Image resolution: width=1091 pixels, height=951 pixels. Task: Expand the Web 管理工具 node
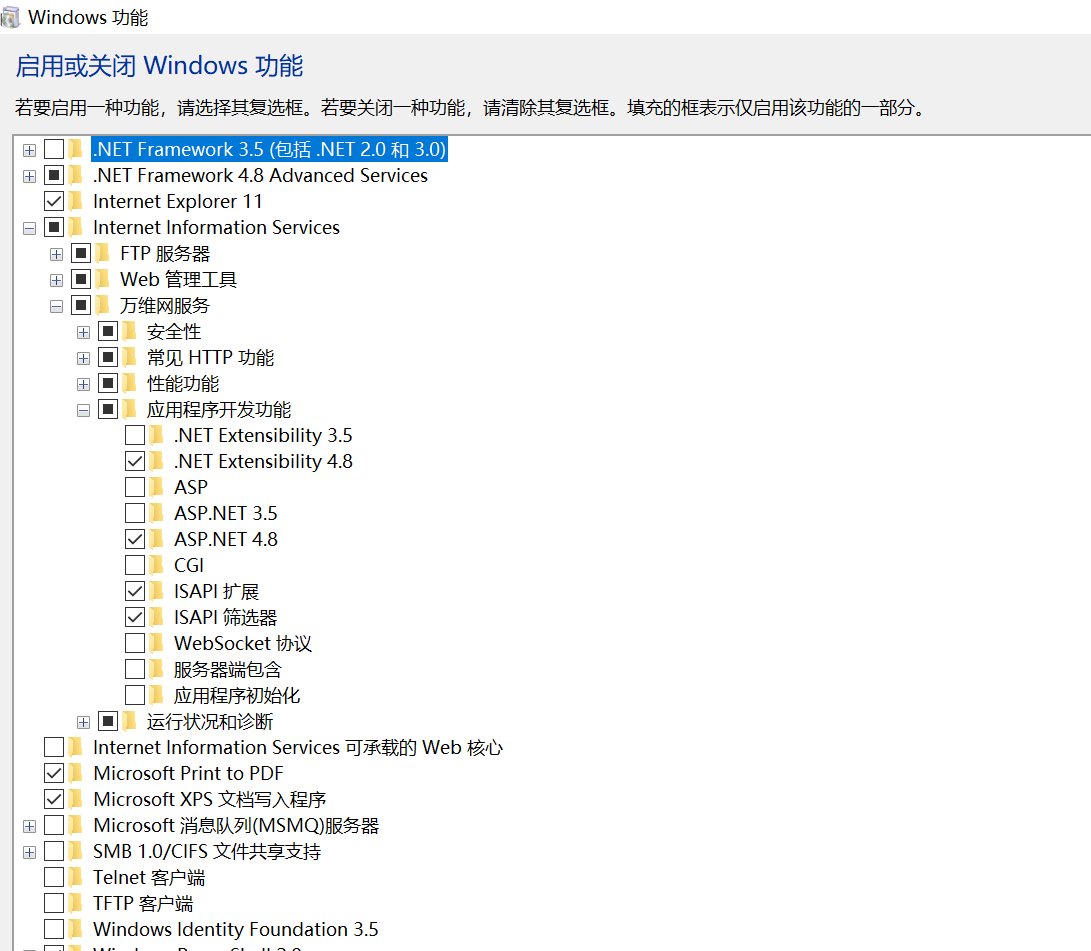point(56,280)
